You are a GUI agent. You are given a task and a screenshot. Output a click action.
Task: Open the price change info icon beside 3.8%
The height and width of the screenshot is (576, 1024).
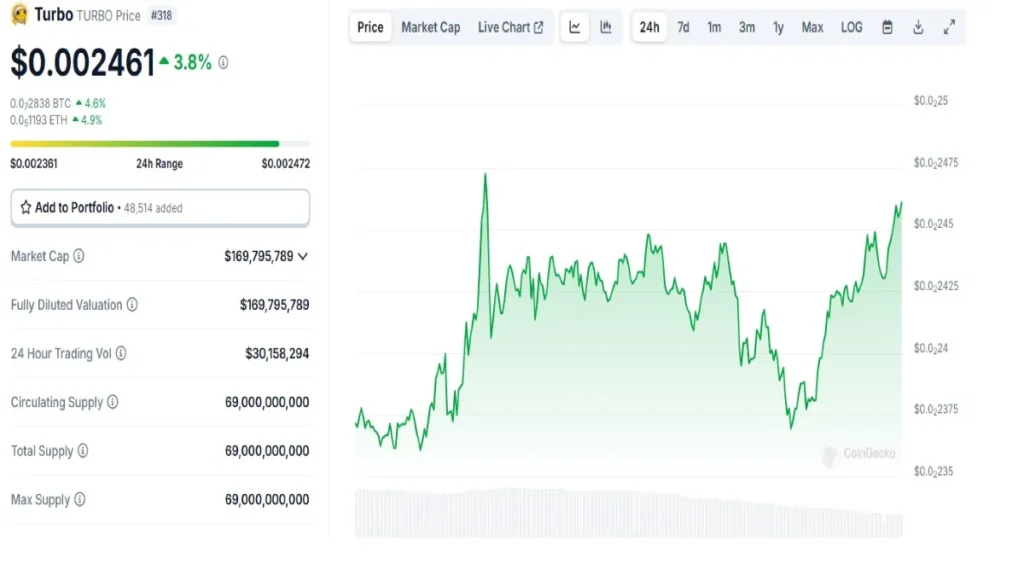223,63
